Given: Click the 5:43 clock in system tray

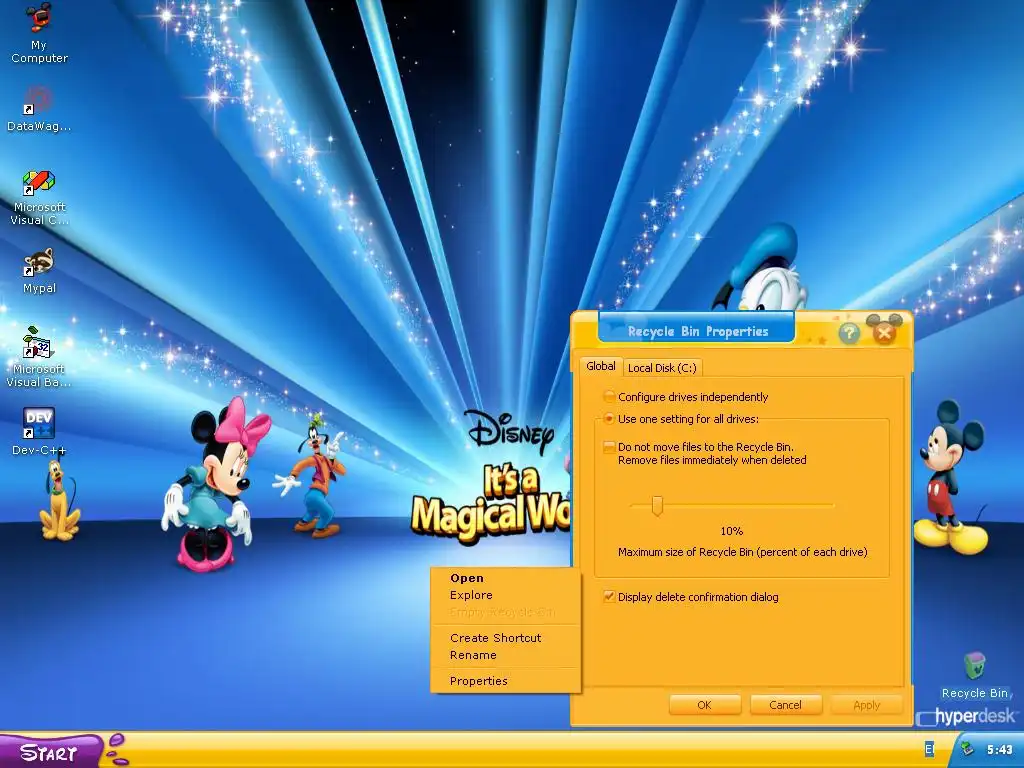Looking at the screenshot, I should click(999, 750).
